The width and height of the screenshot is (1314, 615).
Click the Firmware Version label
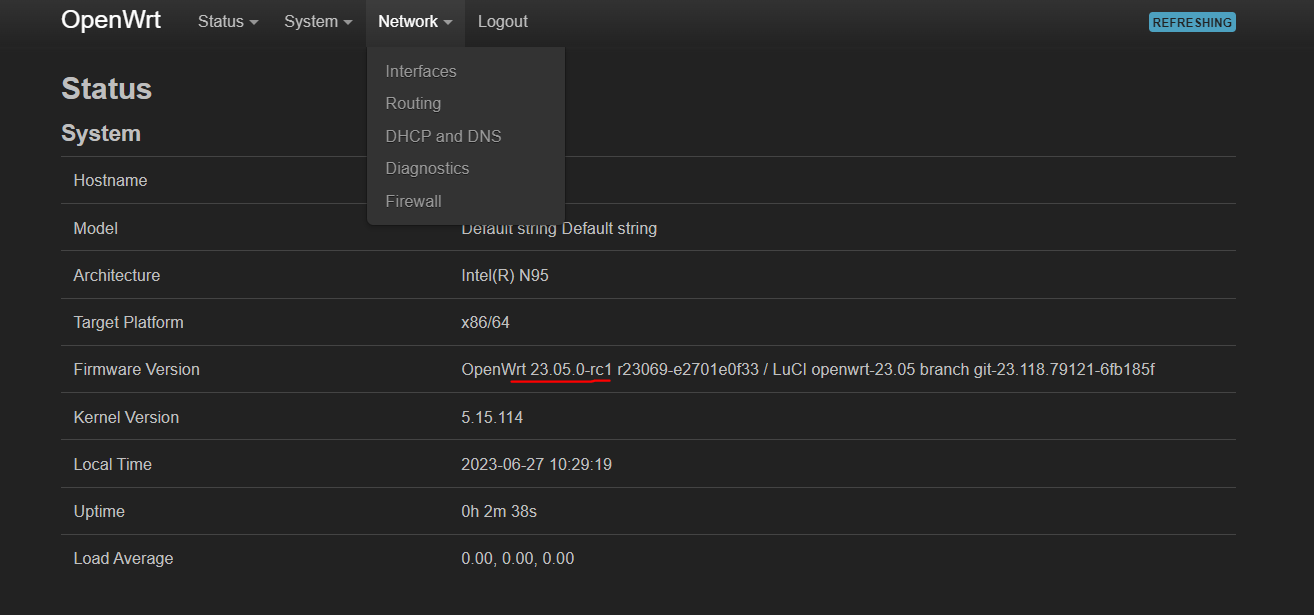(x=136, y=370)
